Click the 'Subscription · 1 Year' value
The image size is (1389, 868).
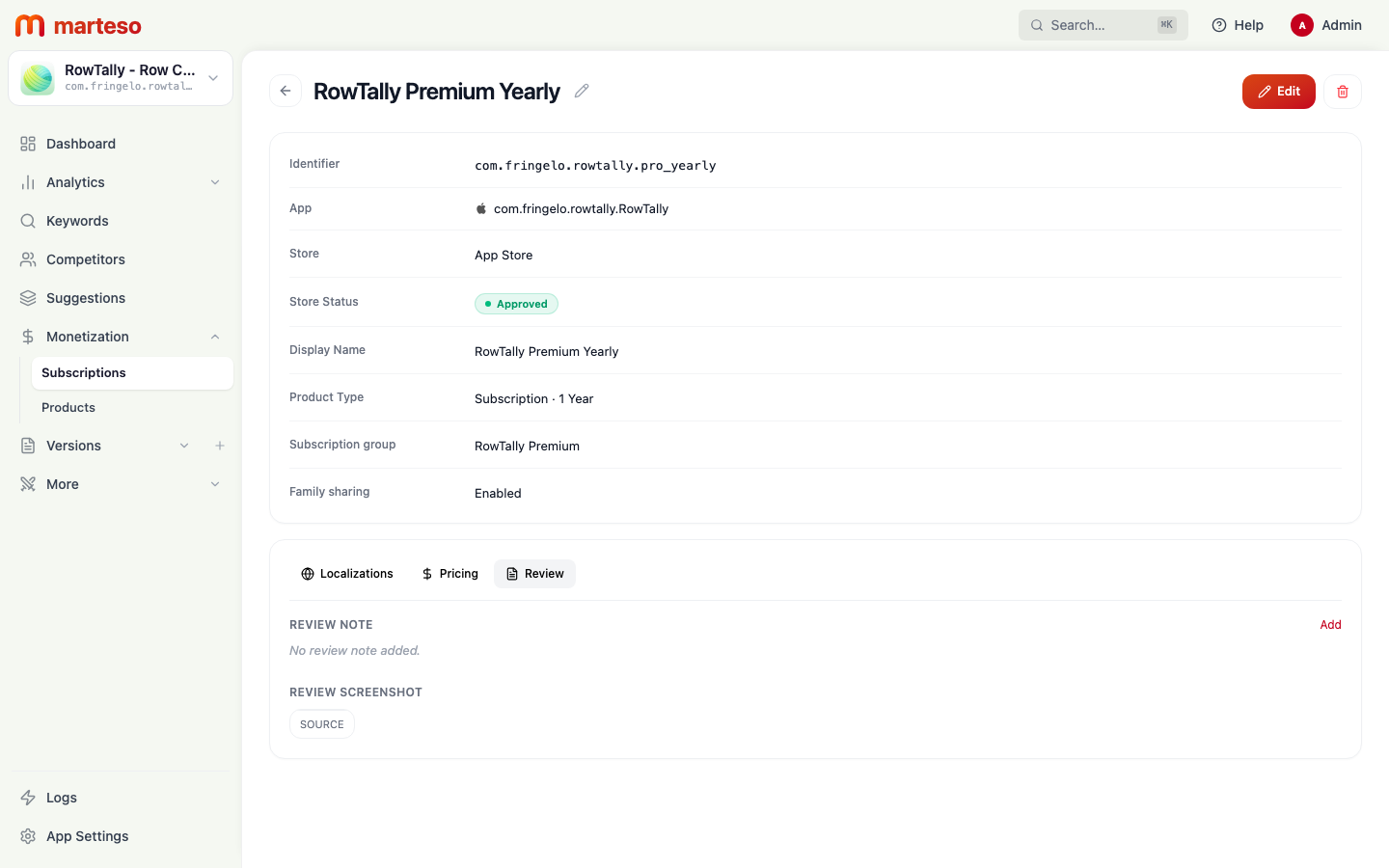click(533, 398)
